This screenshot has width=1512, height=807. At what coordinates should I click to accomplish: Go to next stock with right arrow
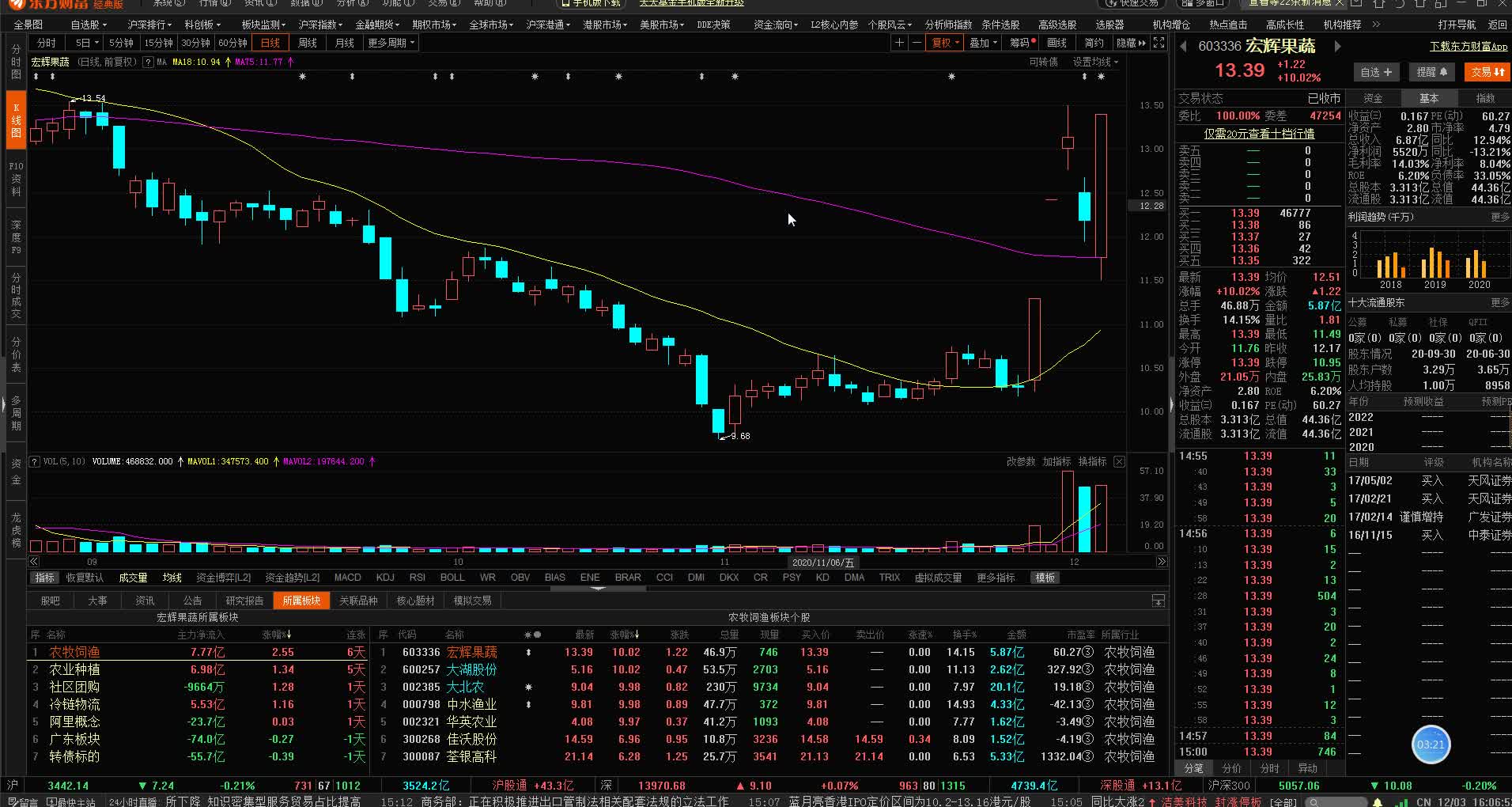coord(1338,46)
